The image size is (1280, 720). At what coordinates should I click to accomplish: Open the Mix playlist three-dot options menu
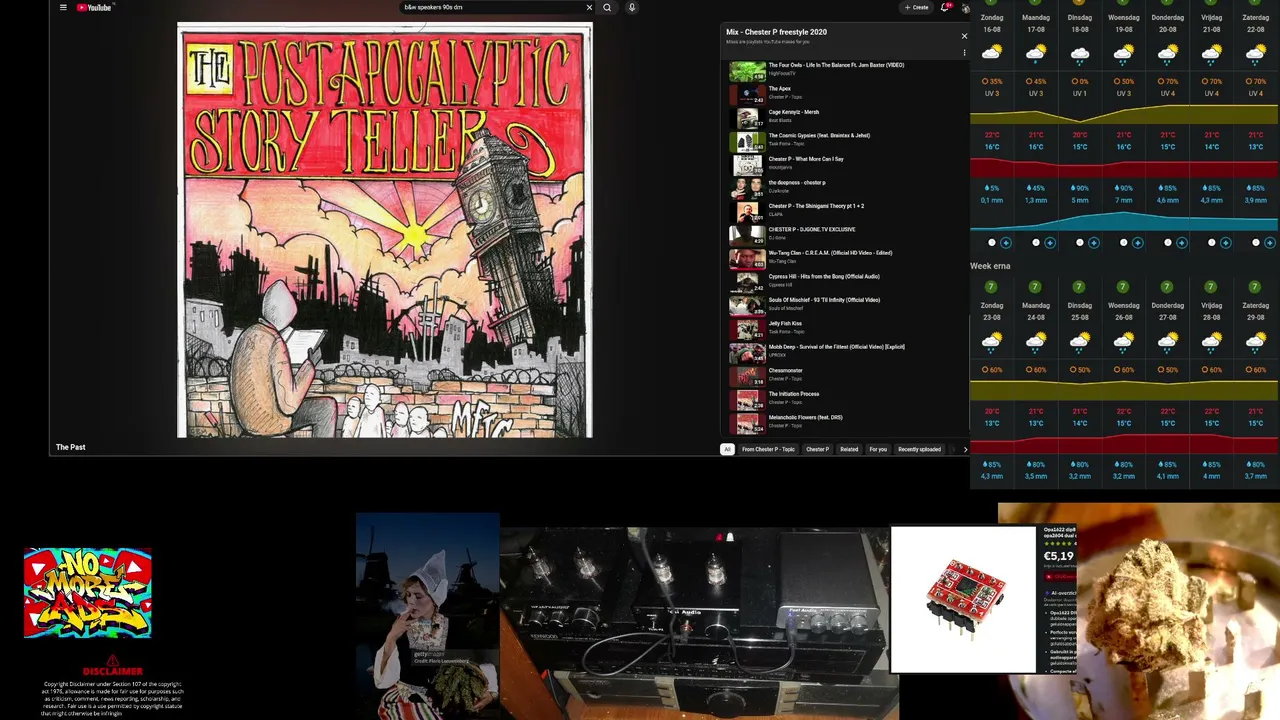964,52
